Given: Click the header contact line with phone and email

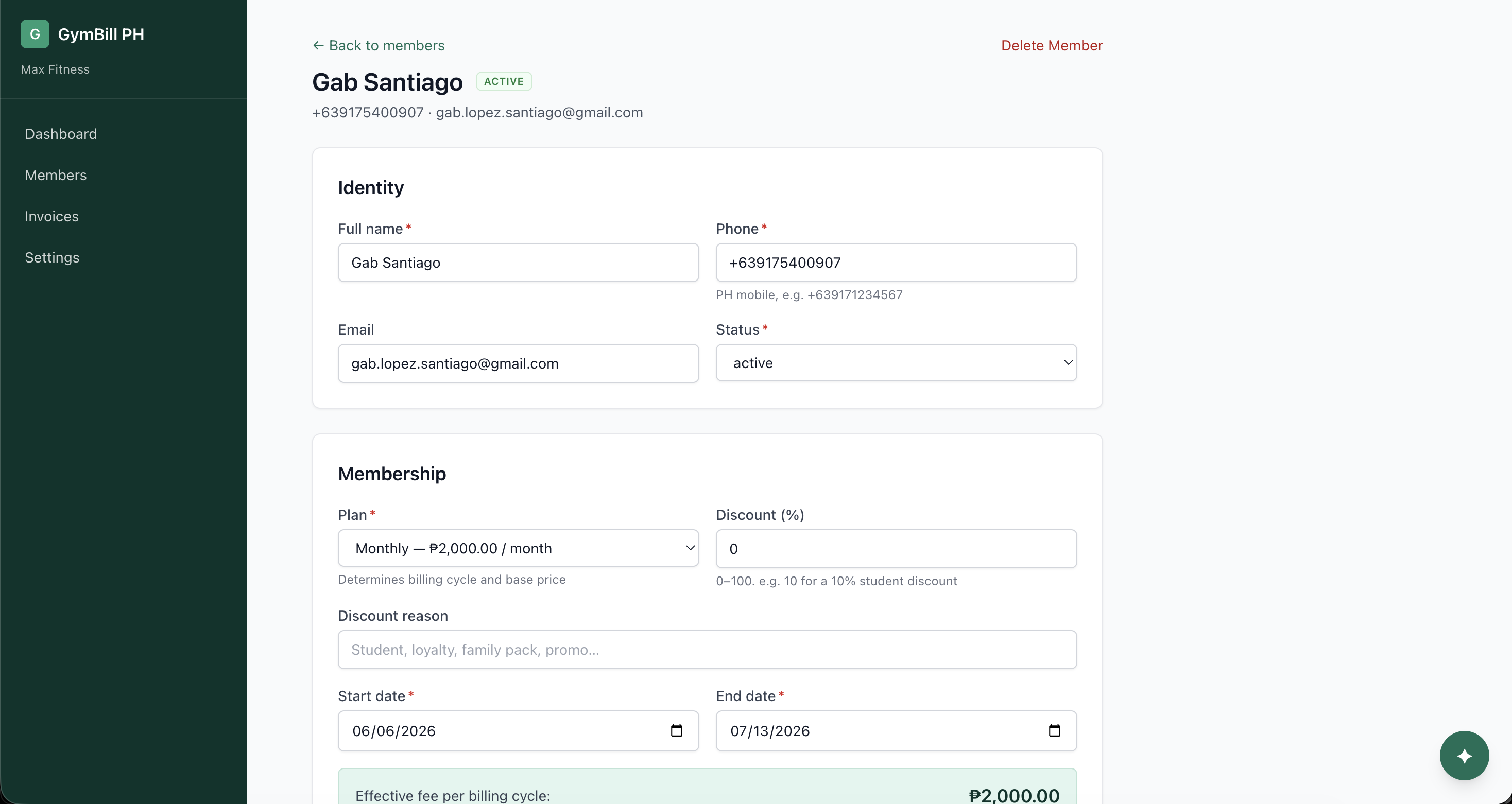Looking at the screenshot, I should [x=478, y=112].
